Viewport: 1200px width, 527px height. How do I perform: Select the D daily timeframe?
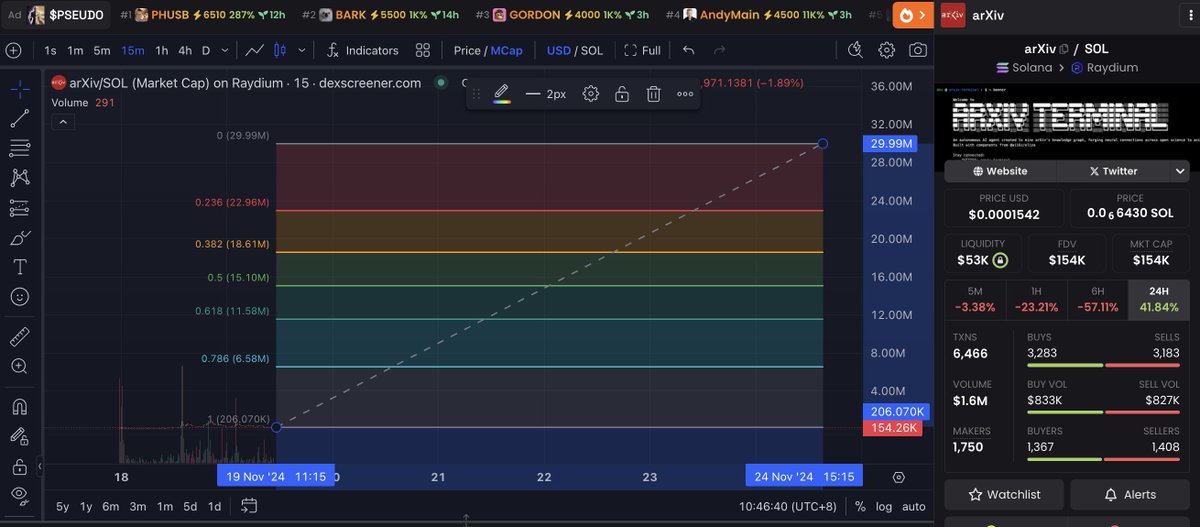tap(206, 50)
